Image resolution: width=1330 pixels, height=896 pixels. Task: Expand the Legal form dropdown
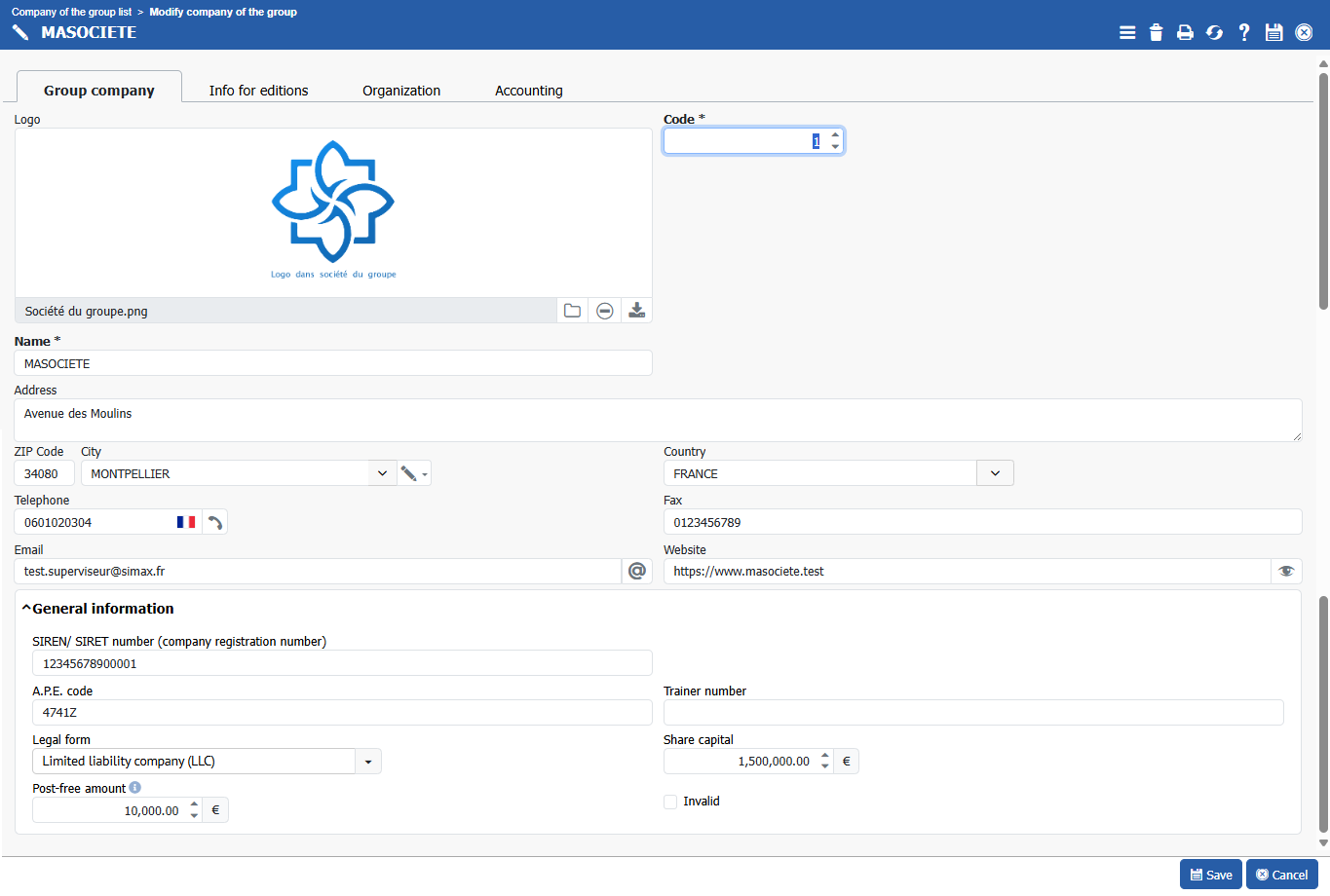click(x=368, y=762)
